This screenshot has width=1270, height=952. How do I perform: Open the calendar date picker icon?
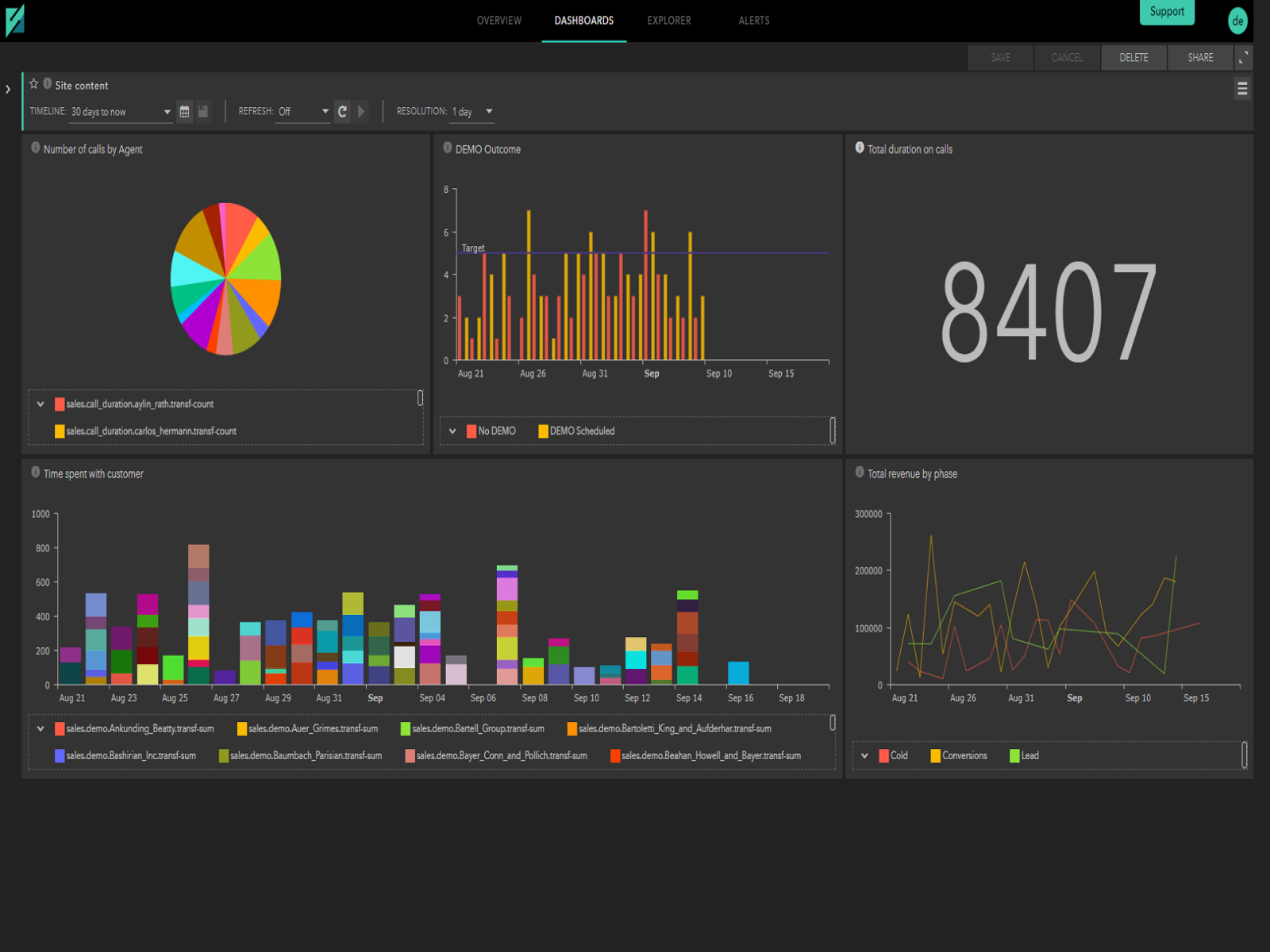click(x=184, y=112)
